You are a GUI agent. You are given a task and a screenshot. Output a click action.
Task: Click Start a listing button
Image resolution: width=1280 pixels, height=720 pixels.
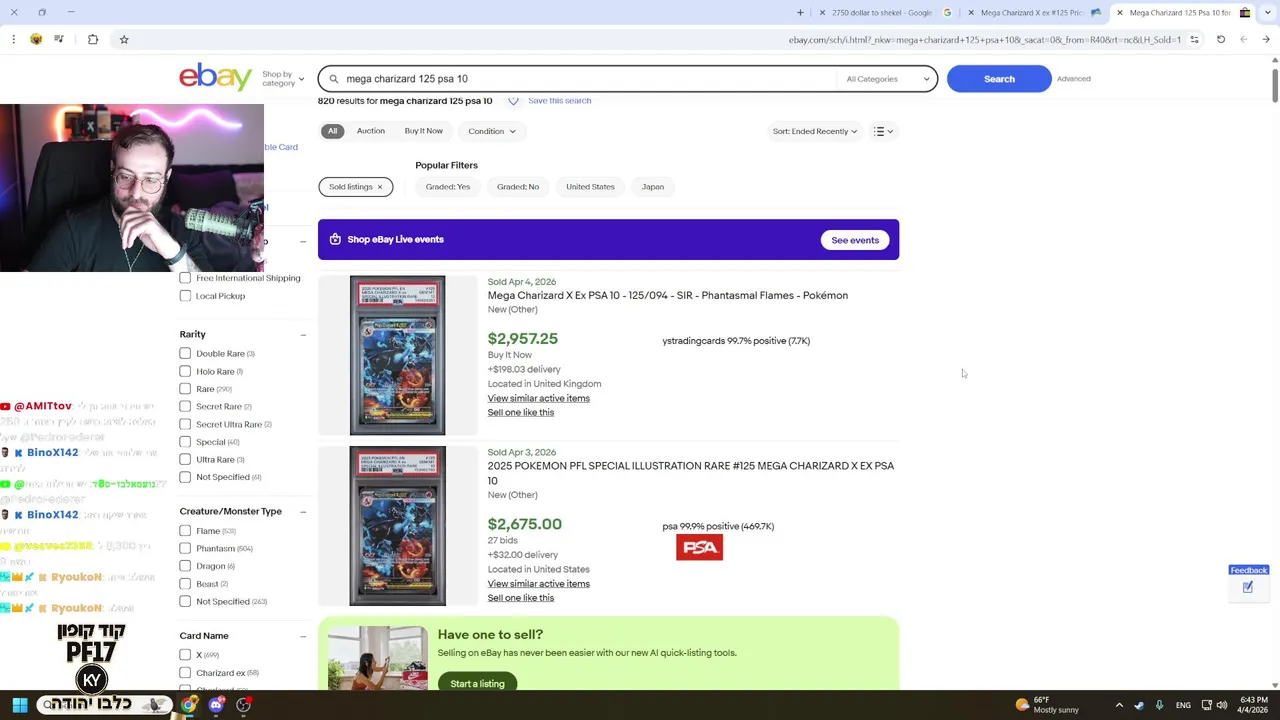pyautogui.click(x=477, y=684)
